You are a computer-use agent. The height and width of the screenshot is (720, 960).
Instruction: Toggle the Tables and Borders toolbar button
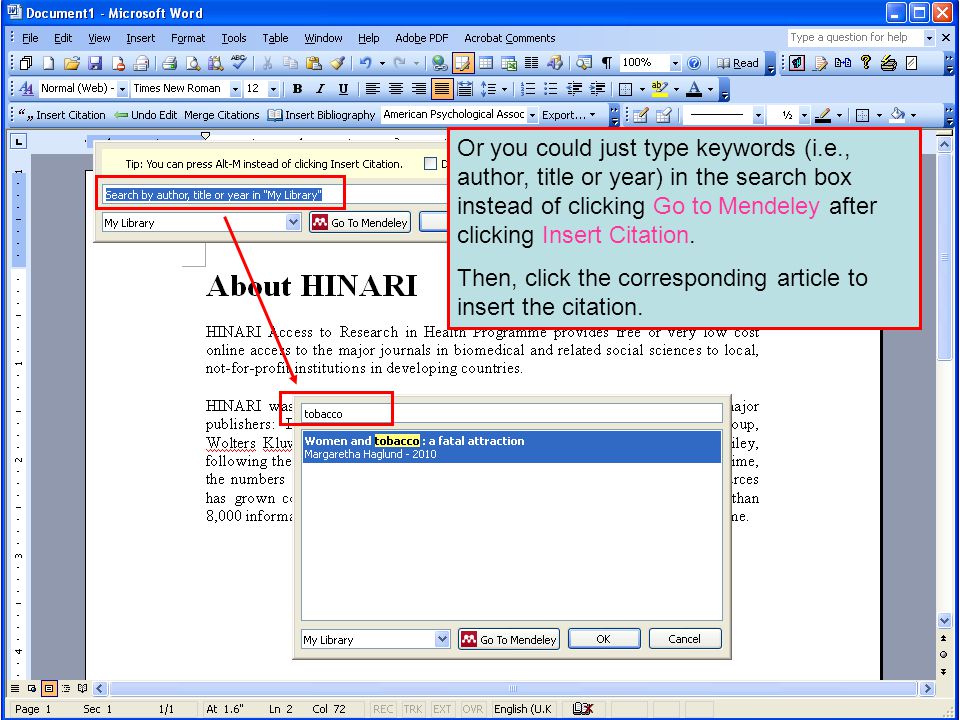pos(462,63)
